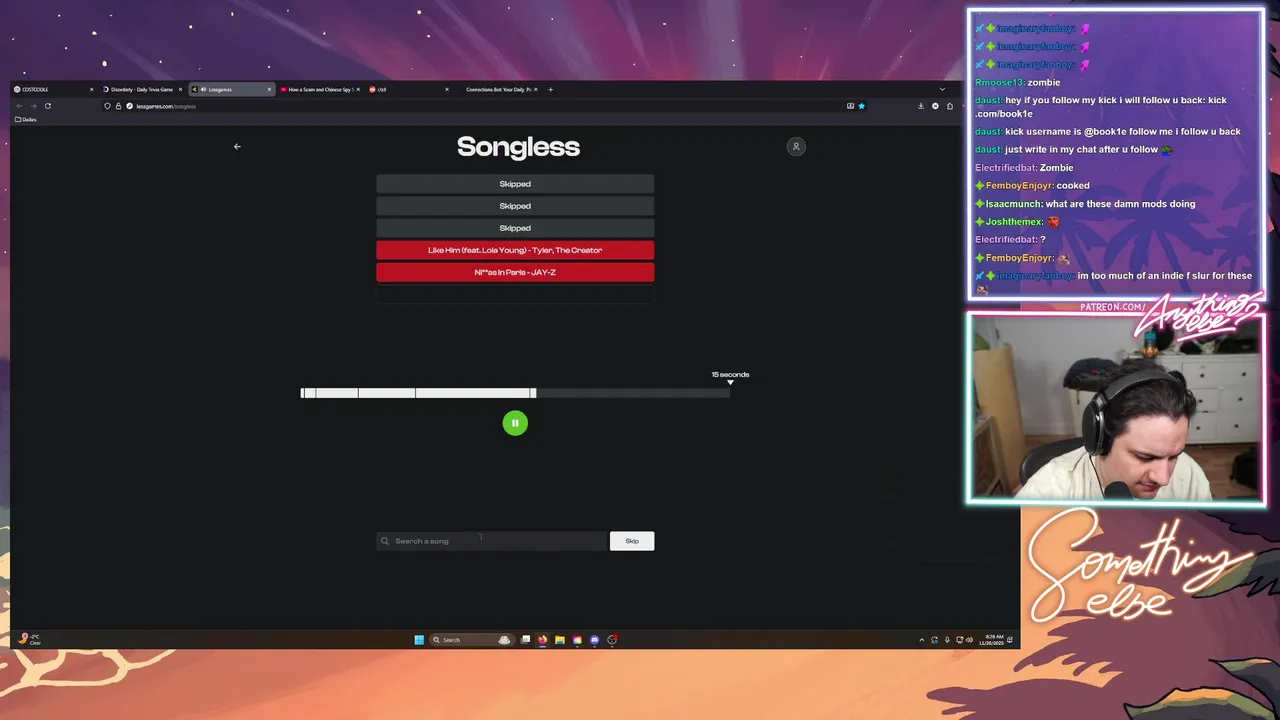Open the notifications bell icon
The width and height of the screenshot is (1280, 720).
point(1010,640)
